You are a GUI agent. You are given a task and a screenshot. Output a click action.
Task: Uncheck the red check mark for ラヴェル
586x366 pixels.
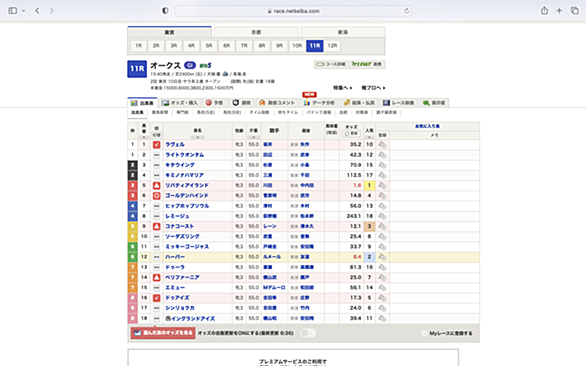coord(157,145)
